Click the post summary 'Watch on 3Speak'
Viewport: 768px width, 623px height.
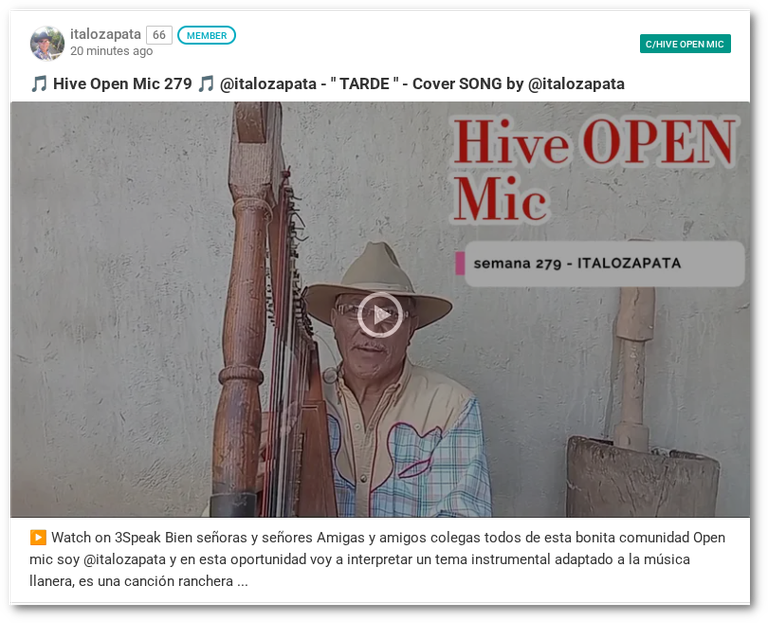click(x=377, y=559)
